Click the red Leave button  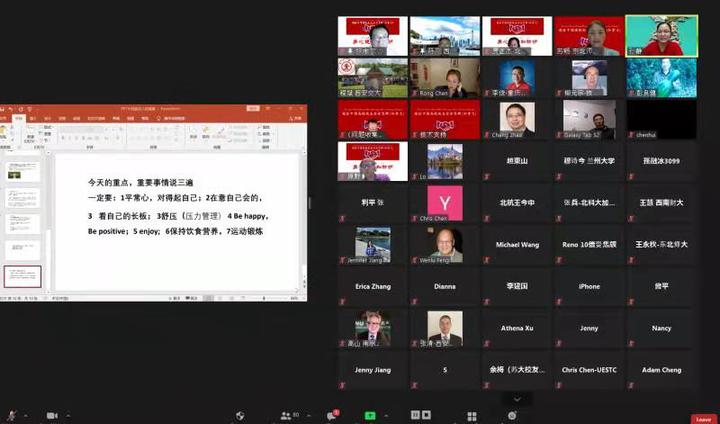click(x=704, y=419)
